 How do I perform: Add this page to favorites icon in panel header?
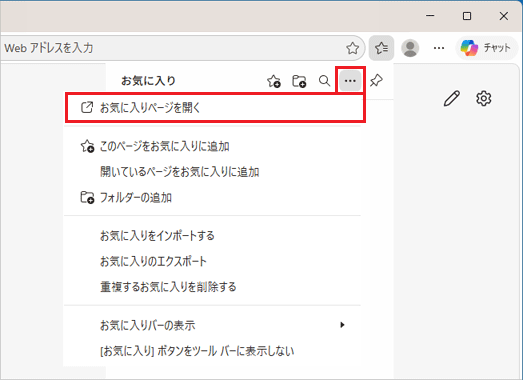click(x=274, y=81)
